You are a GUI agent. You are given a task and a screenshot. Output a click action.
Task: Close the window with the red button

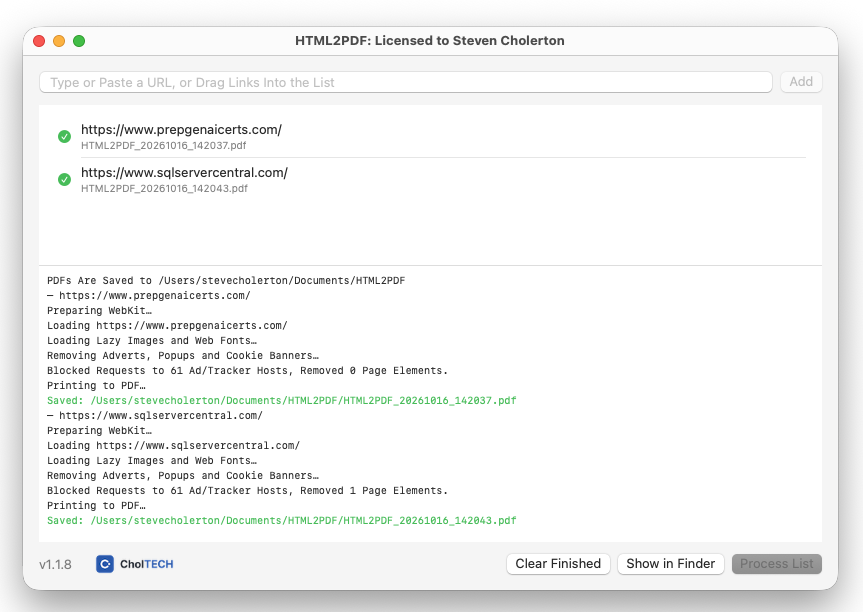click(39, 41)
